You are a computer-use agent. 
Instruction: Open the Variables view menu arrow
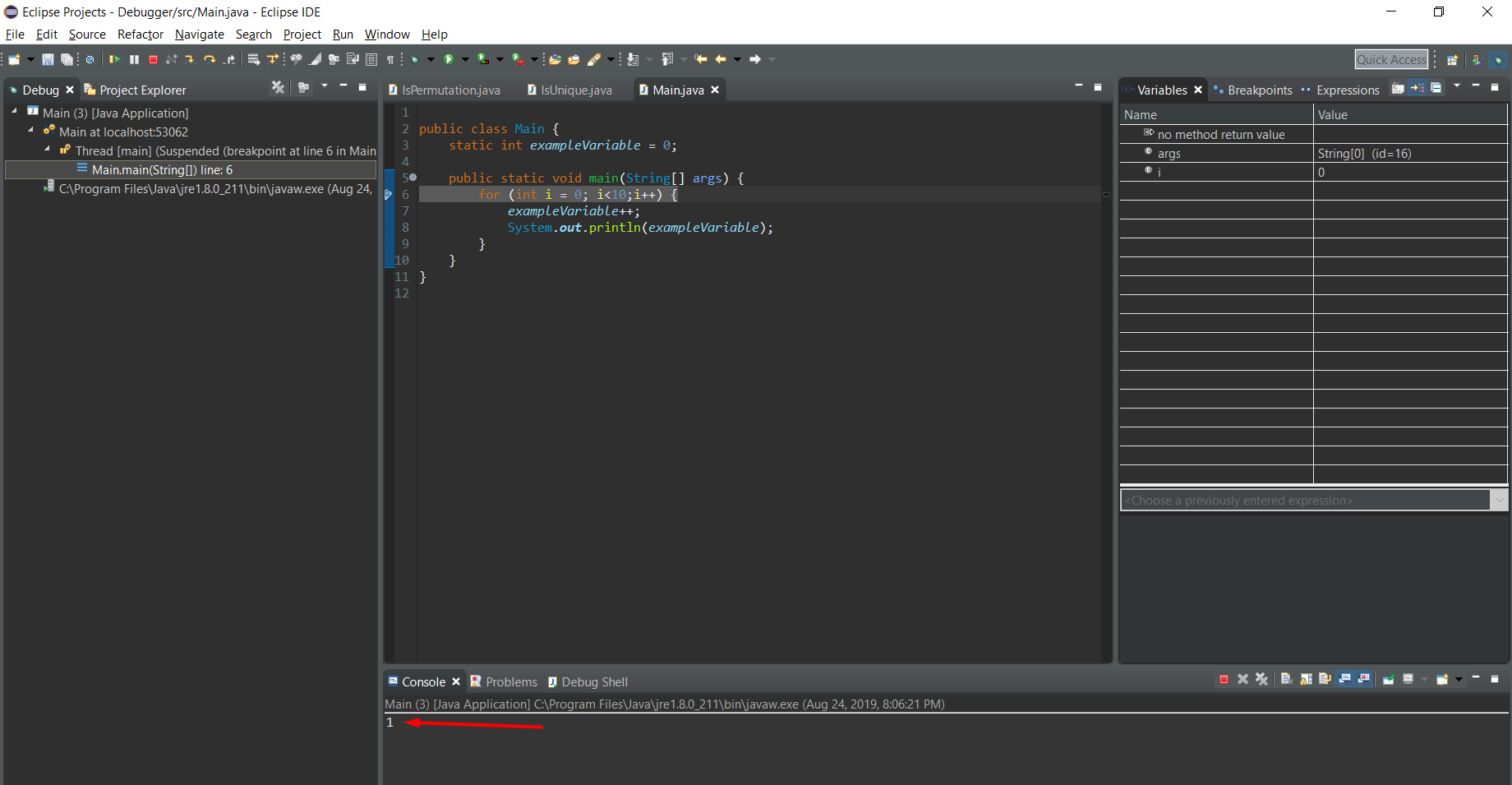(x=1457, y=86)
